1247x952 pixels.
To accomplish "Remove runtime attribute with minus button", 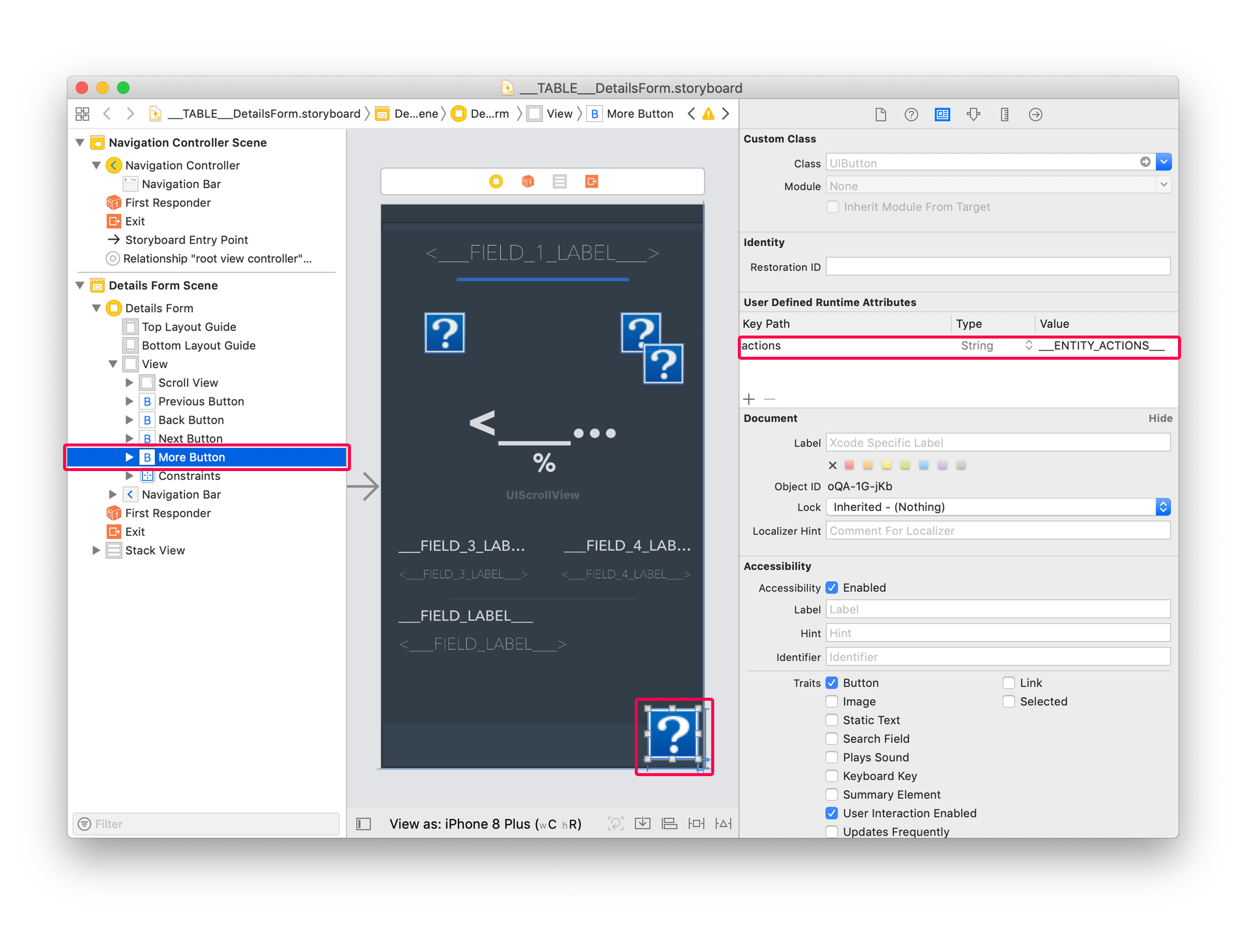I will [769, 400].
